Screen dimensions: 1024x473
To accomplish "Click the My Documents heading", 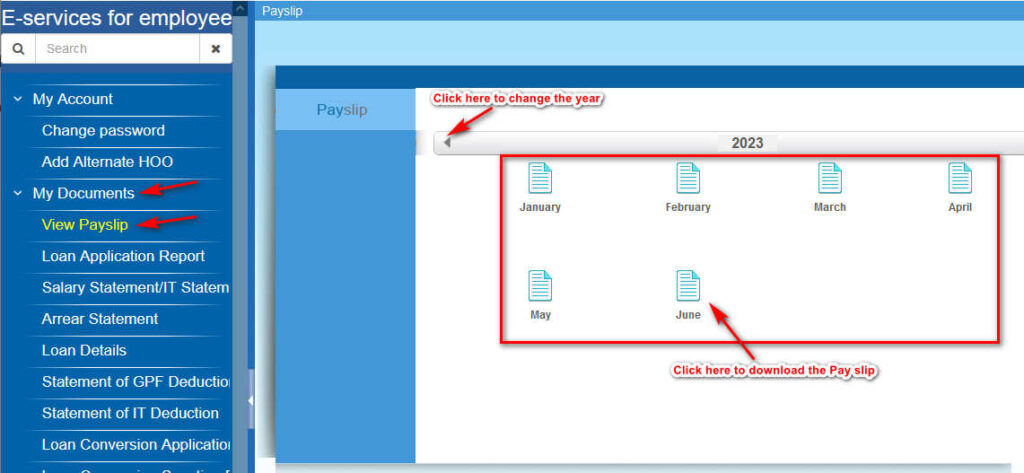I will coord(84,193).
